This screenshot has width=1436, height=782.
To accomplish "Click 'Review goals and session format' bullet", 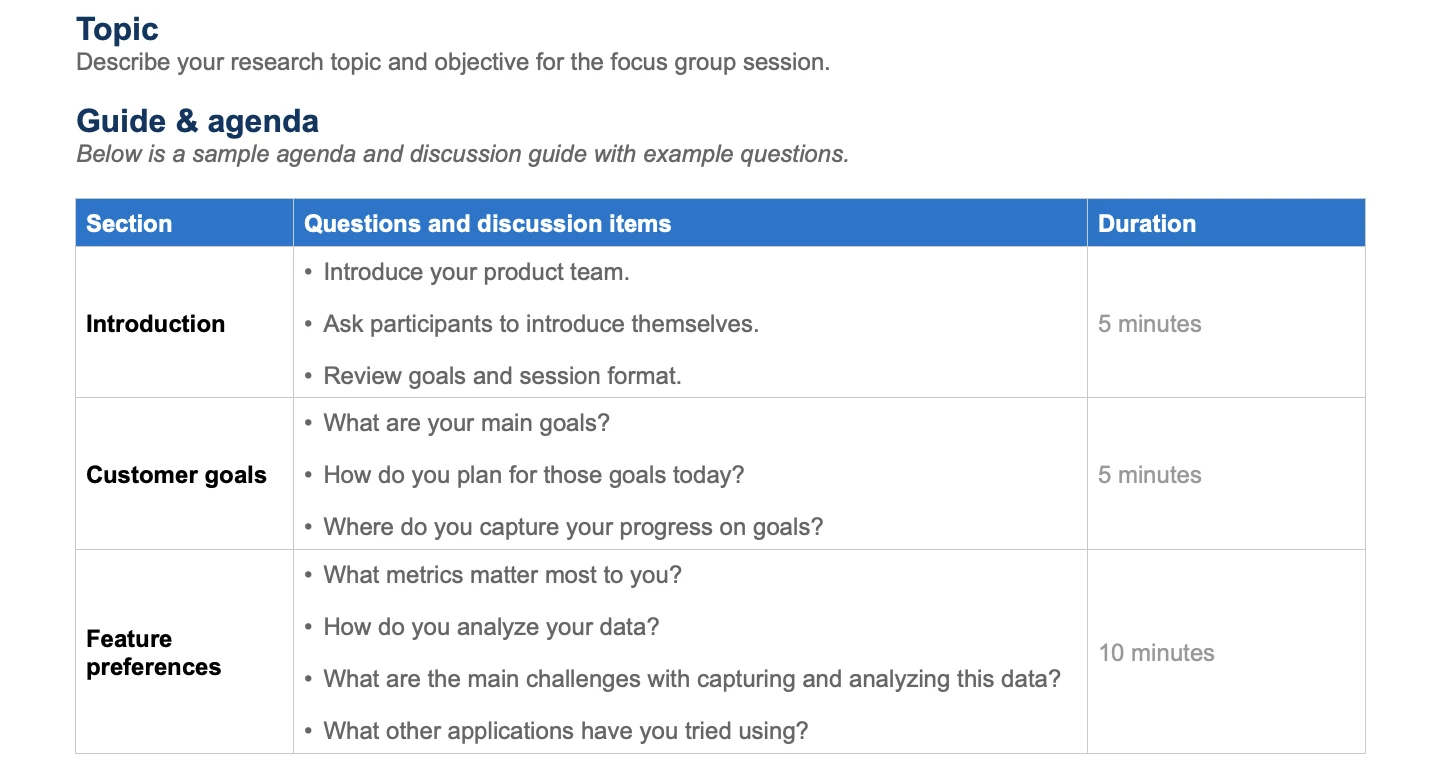I will (x=502, y=376).
